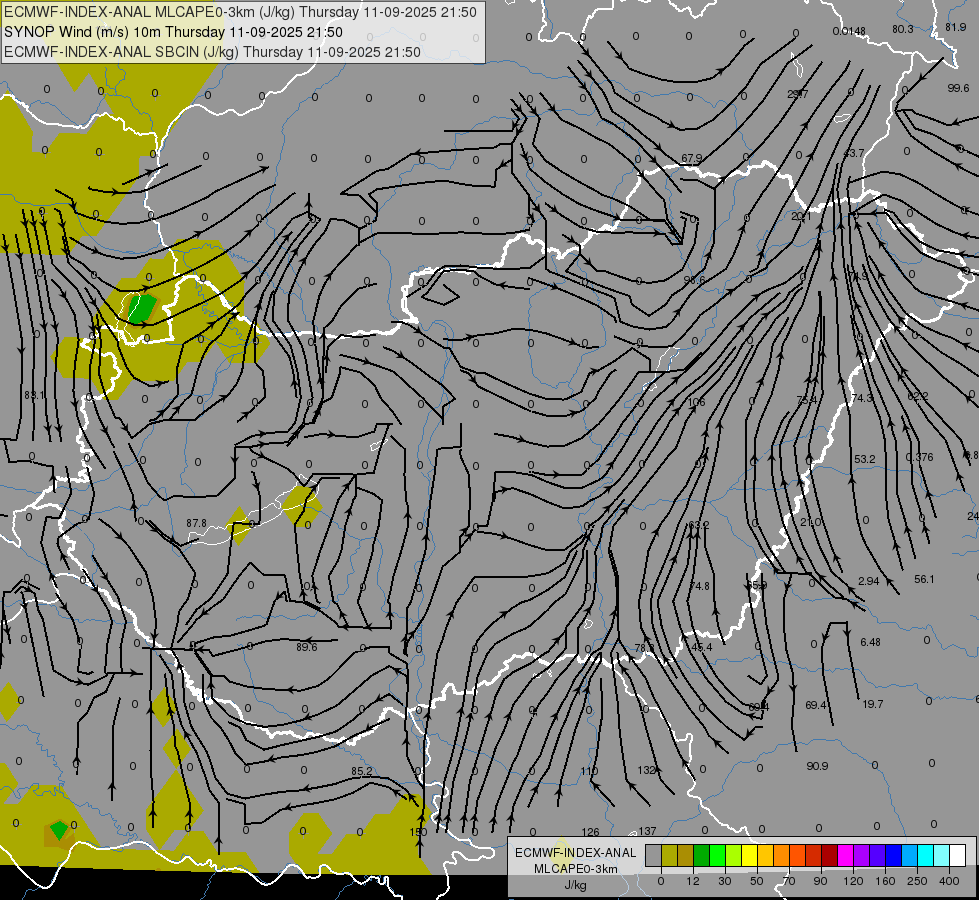The height and width of the screenshot is (900, 979).
Task: Click the 56.1 value on the map
Action: [924, 579]
